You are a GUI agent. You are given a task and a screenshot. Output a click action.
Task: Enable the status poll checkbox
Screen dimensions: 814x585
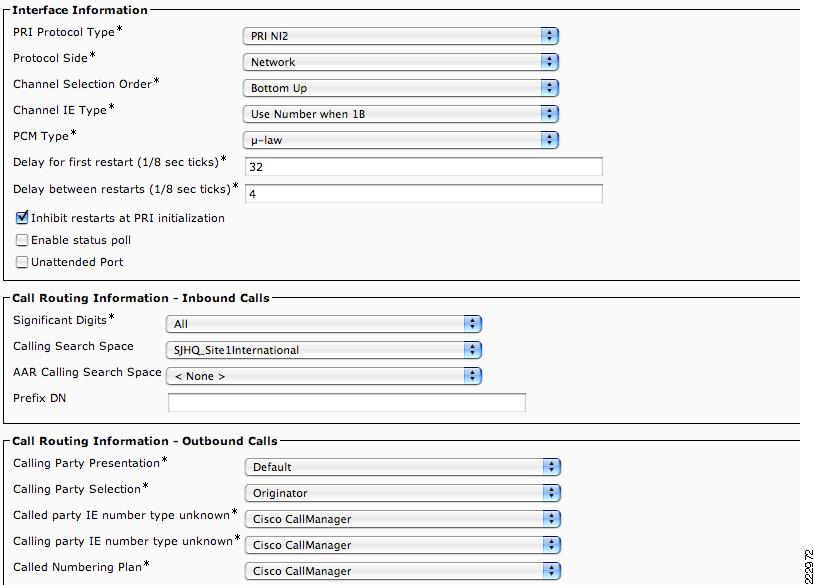coord(22,240)
